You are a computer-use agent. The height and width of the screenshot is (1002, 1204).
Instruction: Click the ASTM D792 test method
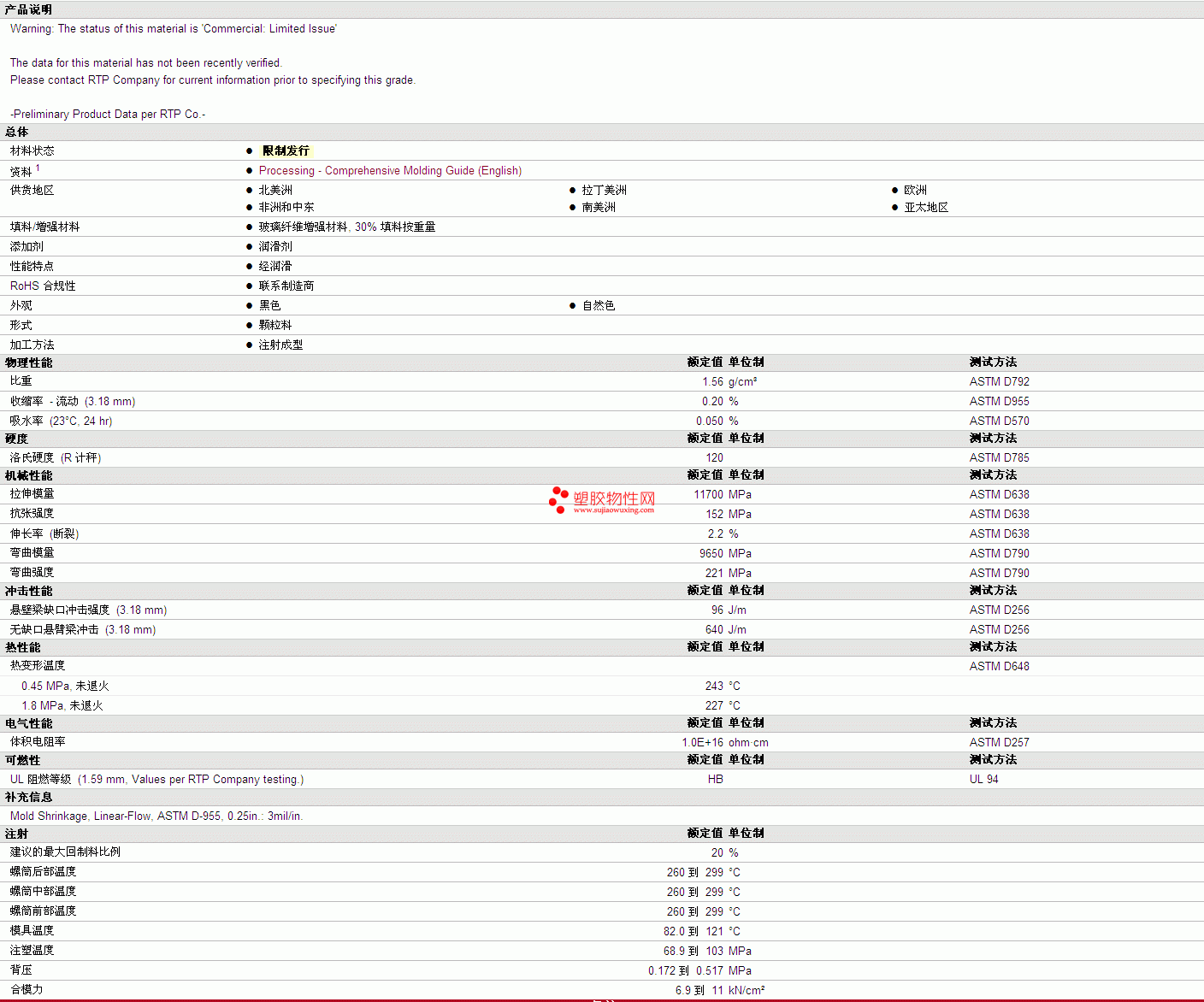click(999, 382)
